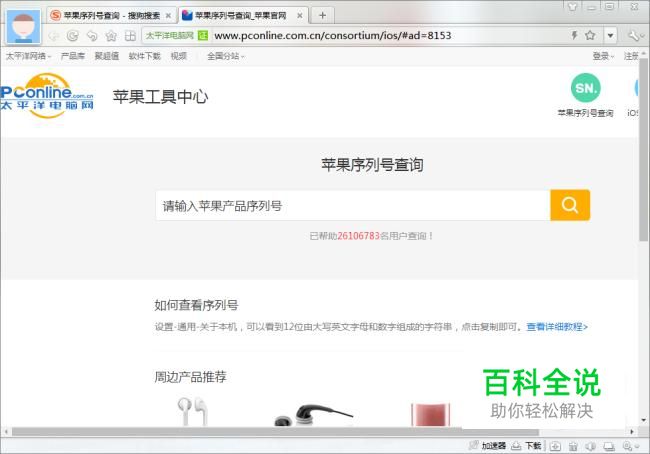Click the black earbuds product thumbnail
This screenshot has width=650, height=454.
[x=313, y=415]
